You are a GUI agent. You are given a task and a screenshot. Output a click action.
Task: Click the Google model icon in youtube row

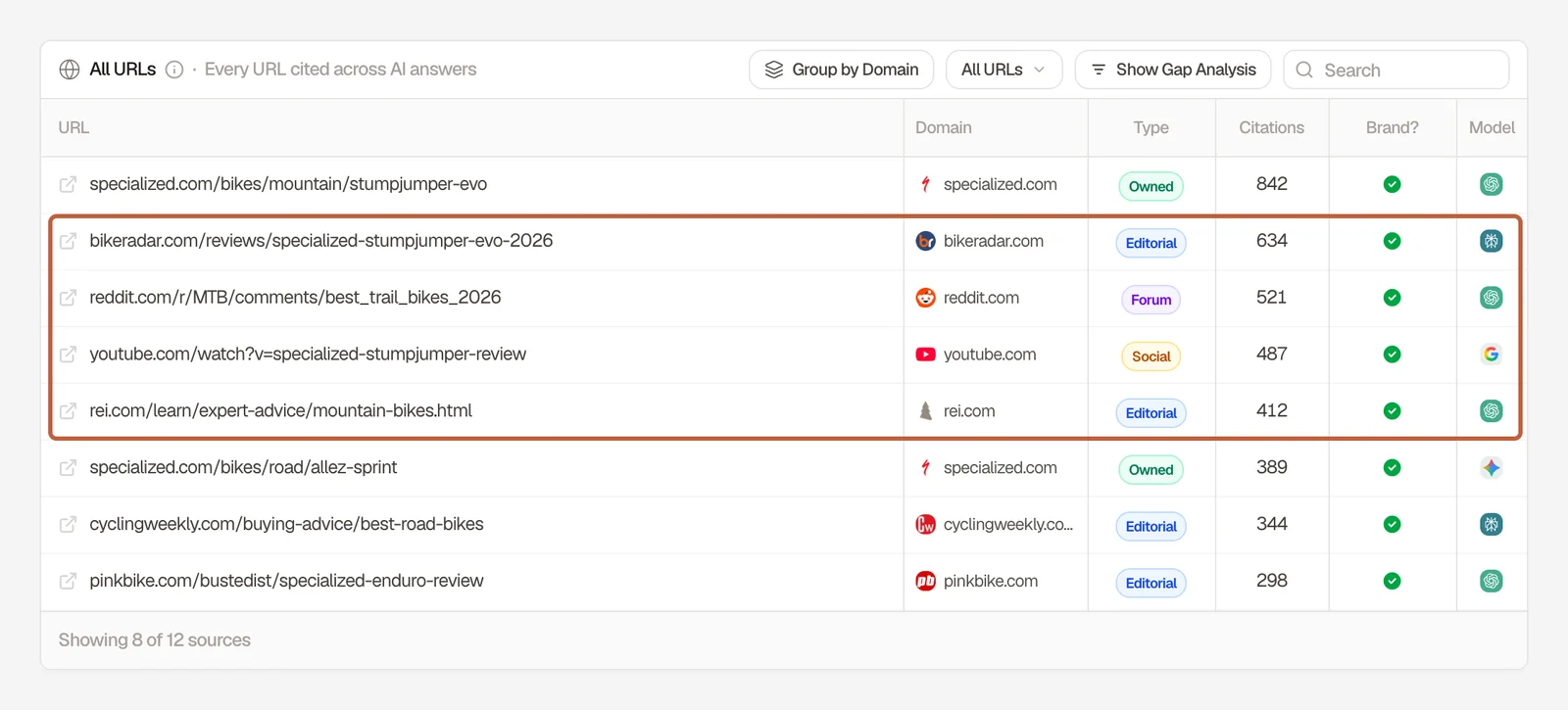[1492, 355]
